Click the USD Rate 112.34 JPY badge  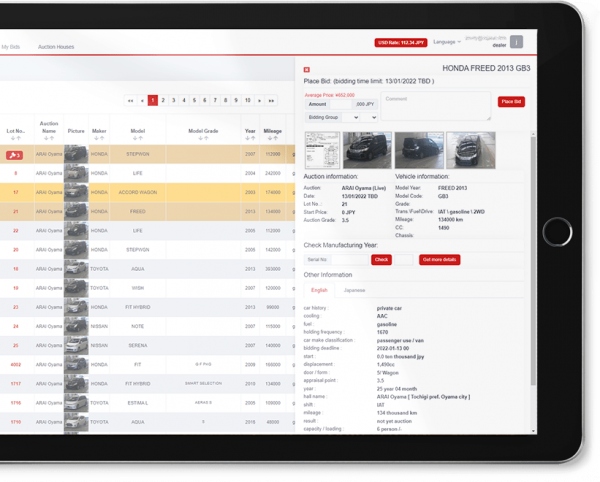point(401,43)
